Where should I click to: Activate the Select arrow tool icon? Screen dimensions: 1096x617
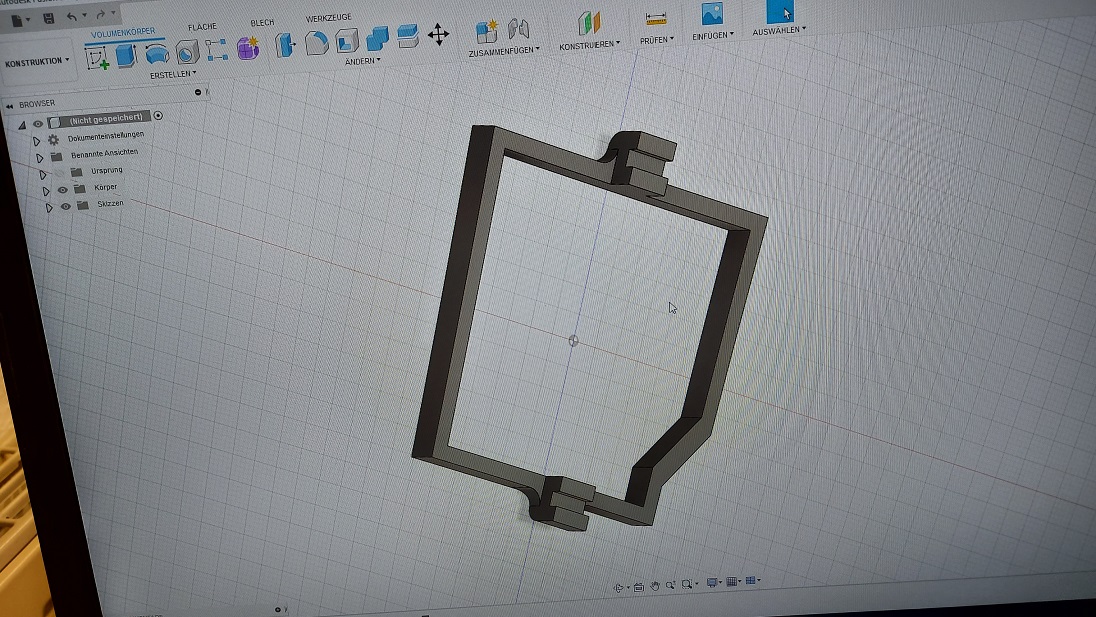tap(780, 11)
